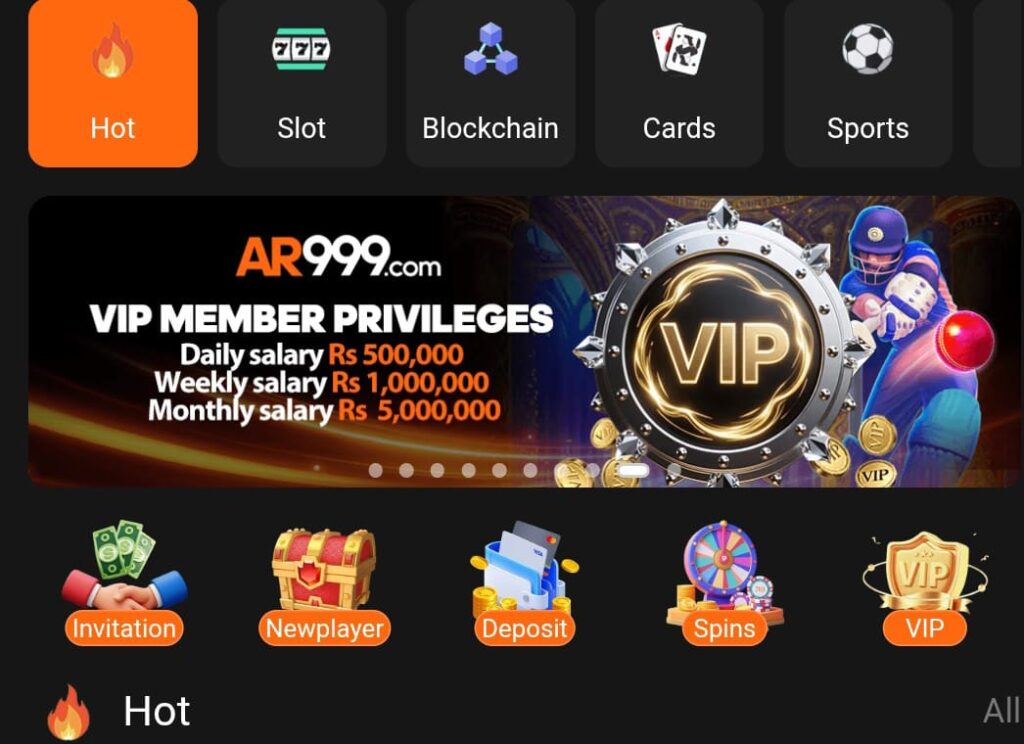The width and height of the screenshot is (1024, 744).
Task: Click the Invitation orange label
Action: [x=124, y=628]
